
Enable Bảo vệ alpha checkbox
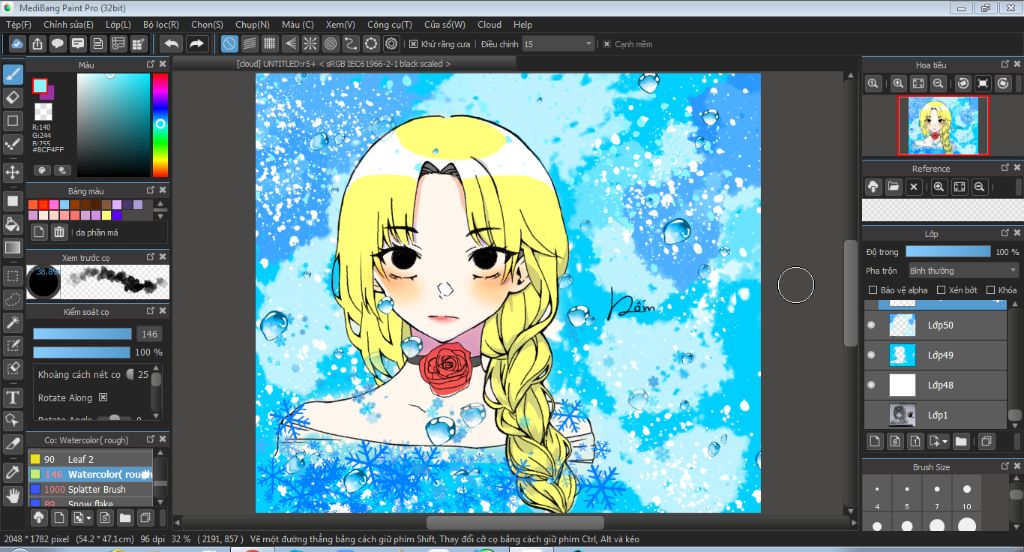click(872, 289)
